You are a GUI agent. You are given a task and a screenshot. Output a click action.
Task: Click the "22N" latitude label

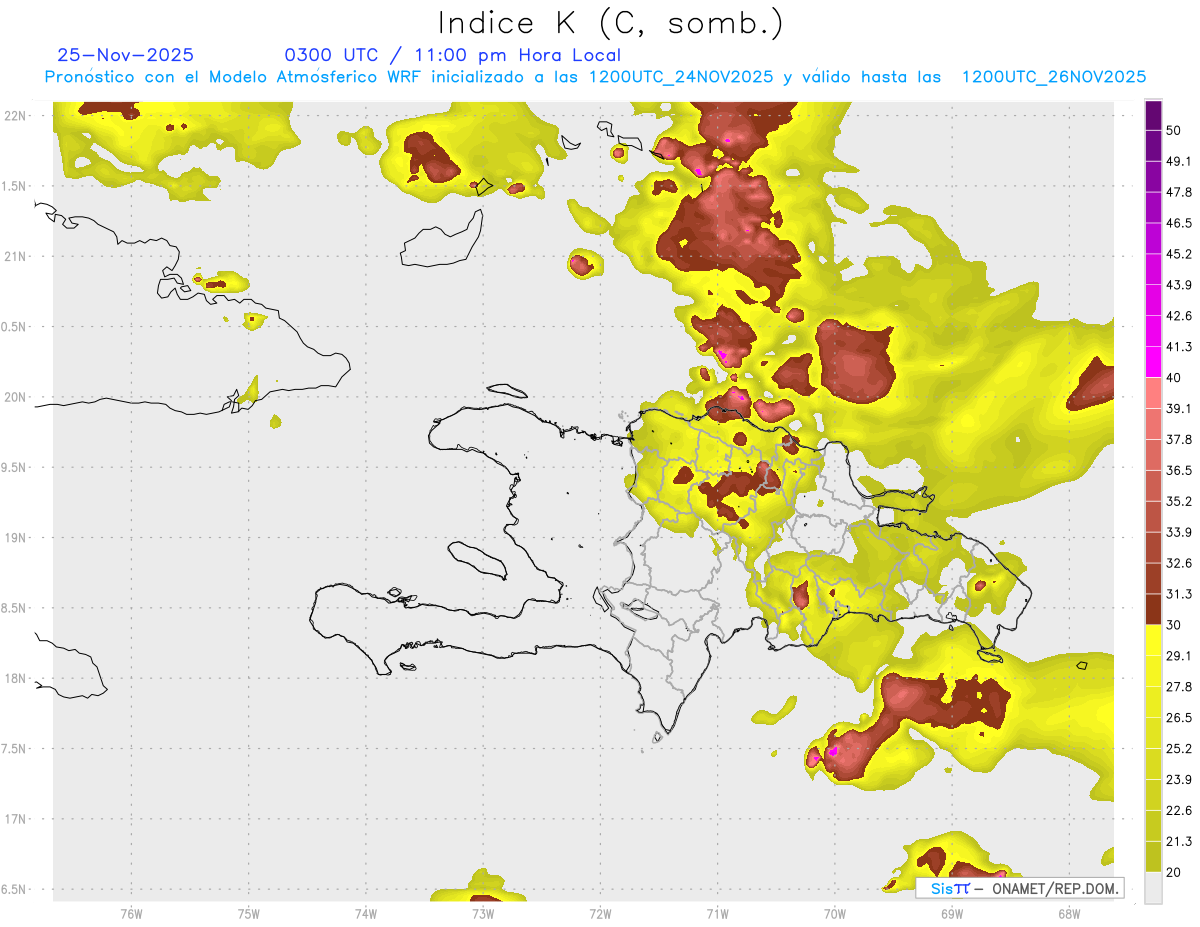coord(15,116)
